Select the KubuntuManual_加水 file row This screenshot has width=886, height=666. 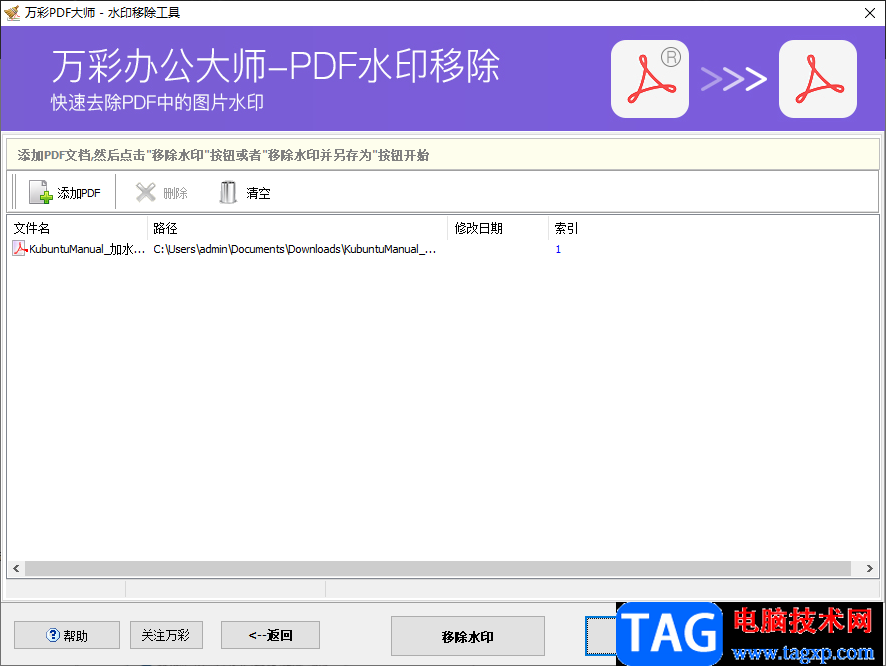coord(442,249)
